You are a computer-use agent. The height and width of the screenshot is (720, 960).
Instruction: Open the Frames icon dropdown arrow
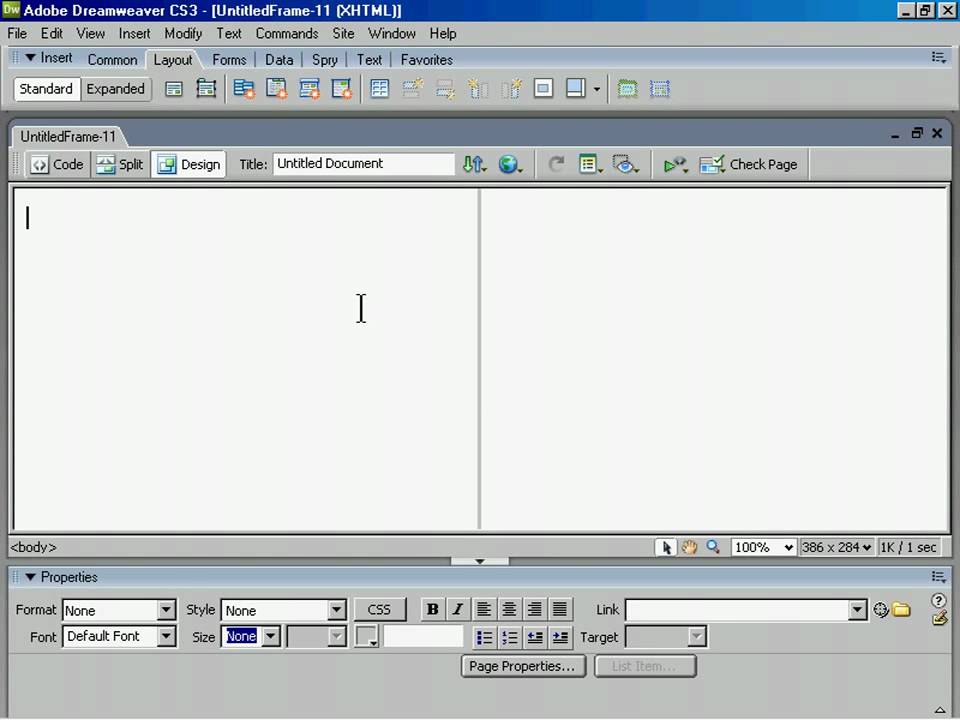(x=597, y=89)
